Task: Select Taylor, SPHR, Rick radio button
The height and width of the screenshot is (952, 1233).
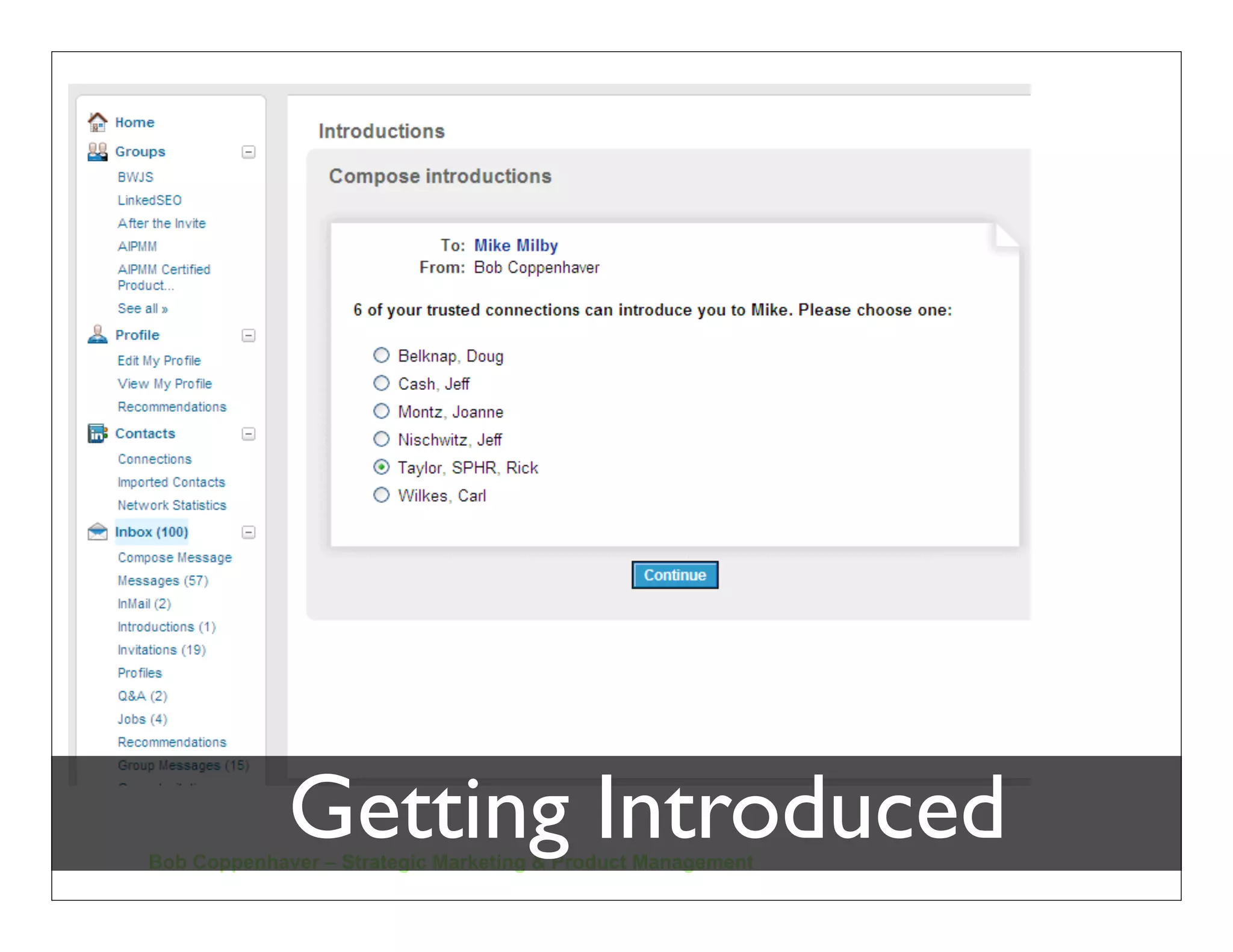Action: click(382, 467)
